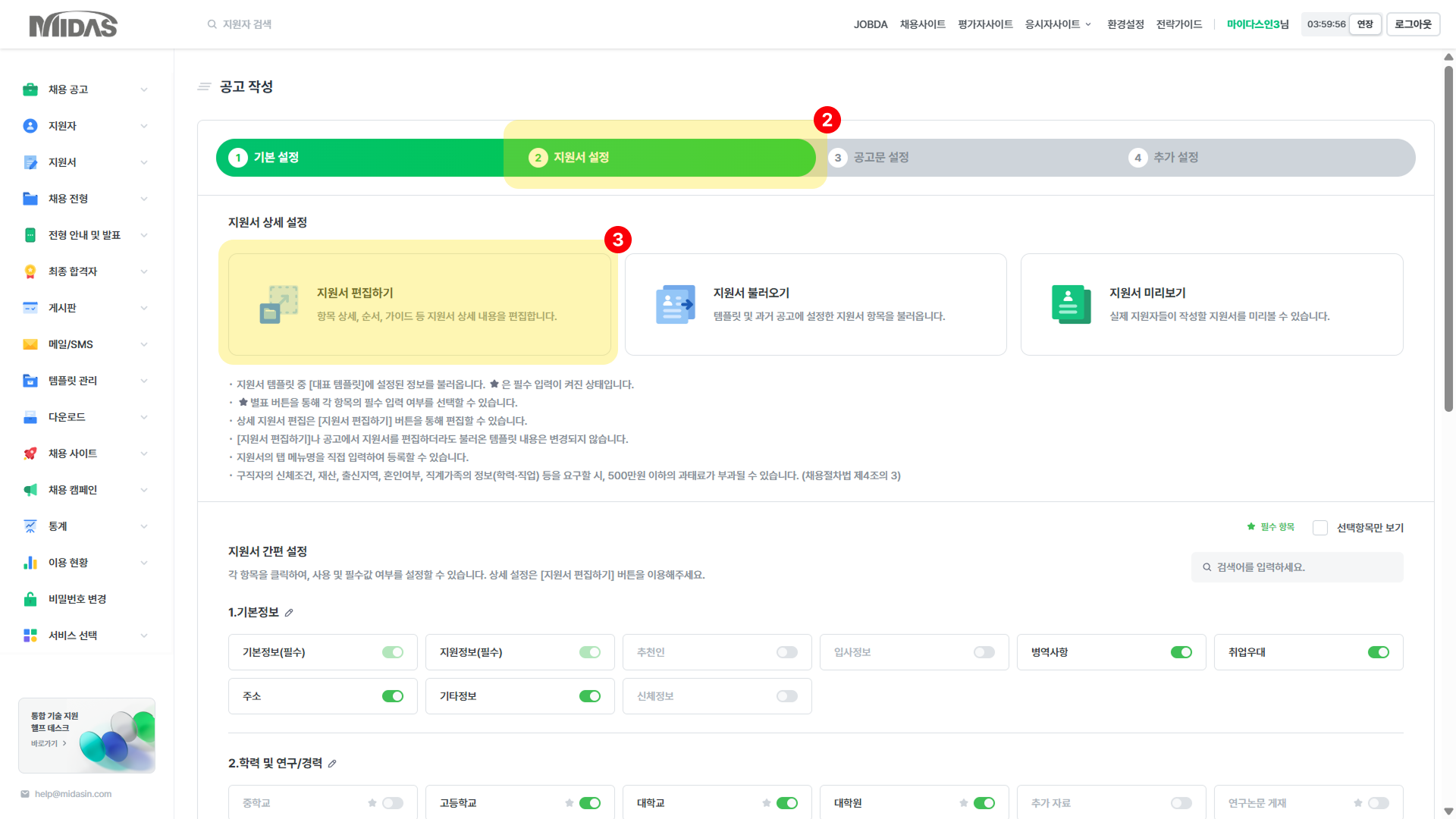Toggle the 병역사항 switch
The height and width of the screenshot is (819, 1456).
tap(1181, 652)
